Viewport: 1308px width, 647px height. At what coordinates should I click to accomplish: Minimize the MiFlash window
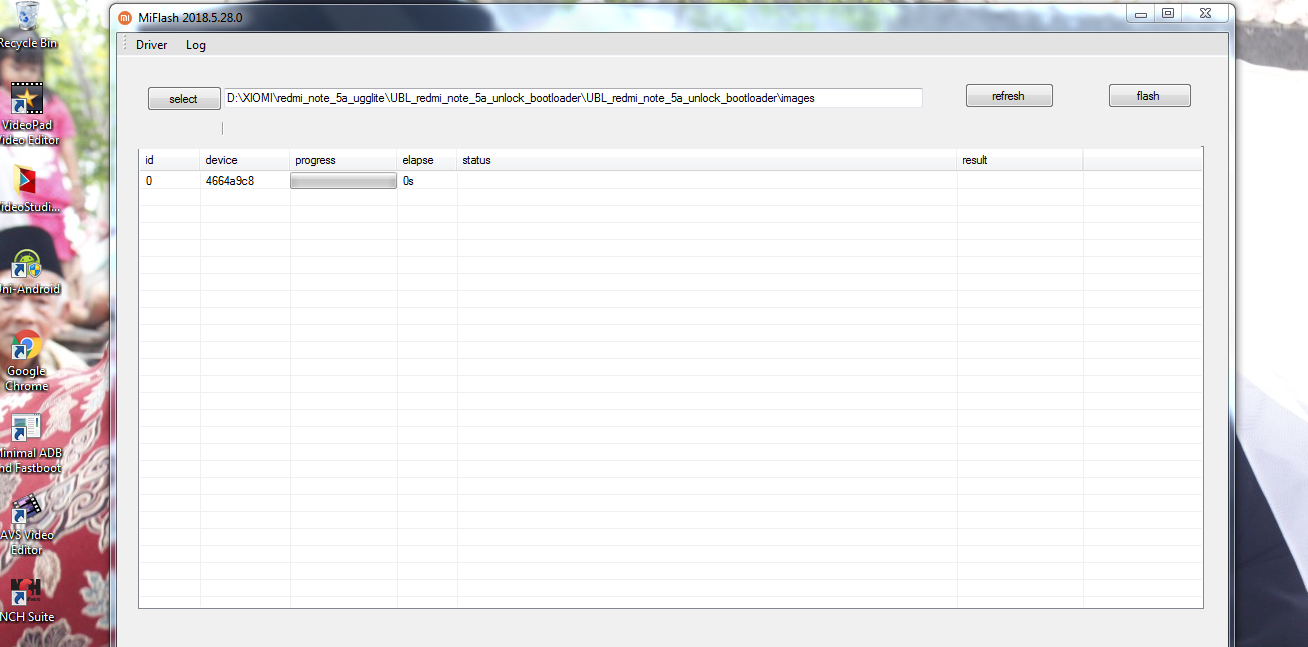coord(1141,13)
